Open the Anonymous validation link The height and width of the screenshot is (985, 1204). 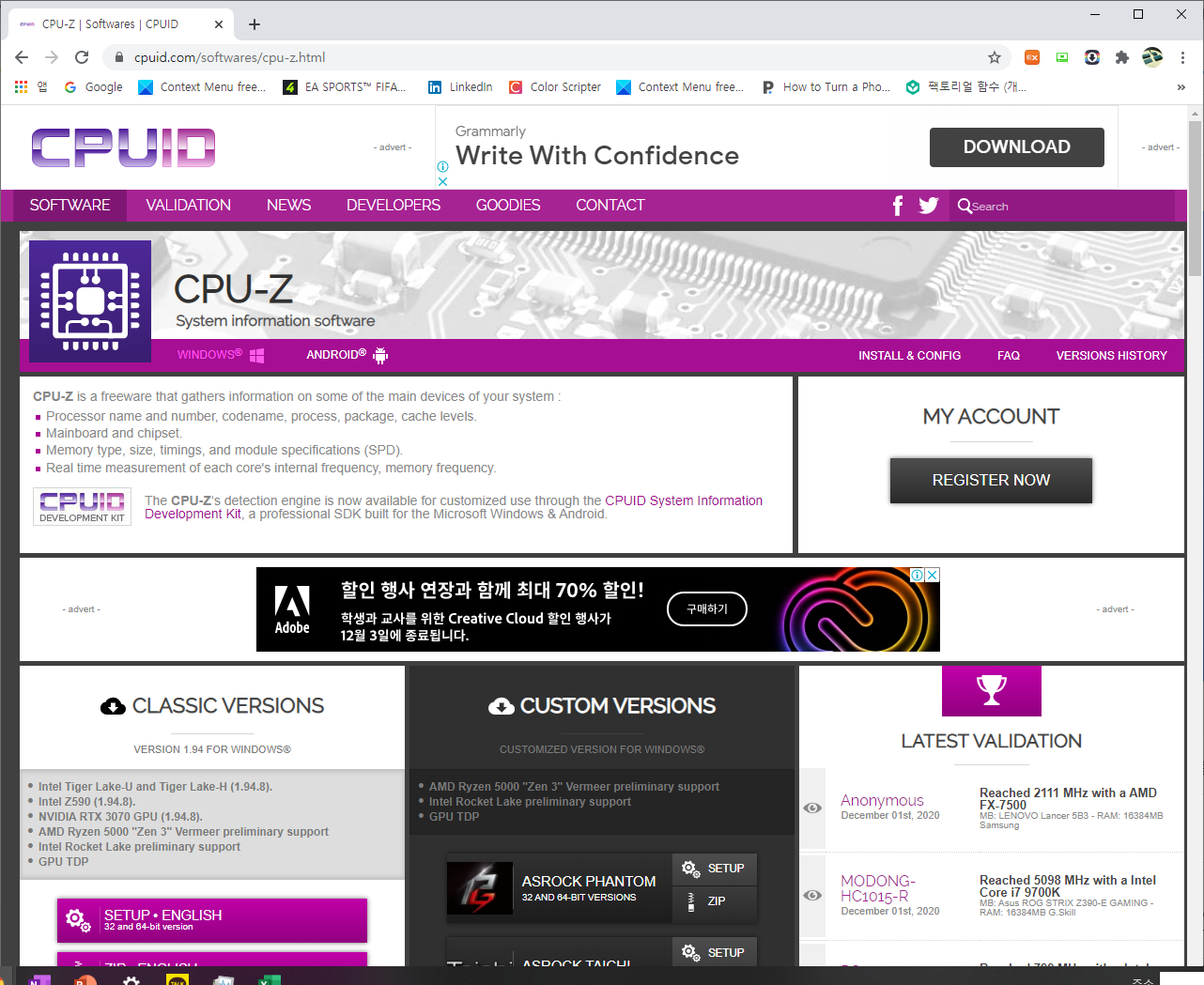(x=882, y=801)
